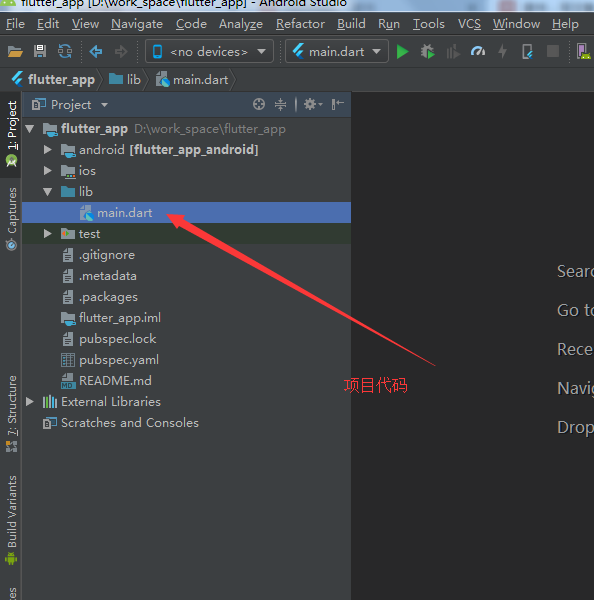Image resolution: width=594 pixels, height=600 pixels.
Task: Open the Tools menu
Action: pyautogui.click(x=429, y=24)
